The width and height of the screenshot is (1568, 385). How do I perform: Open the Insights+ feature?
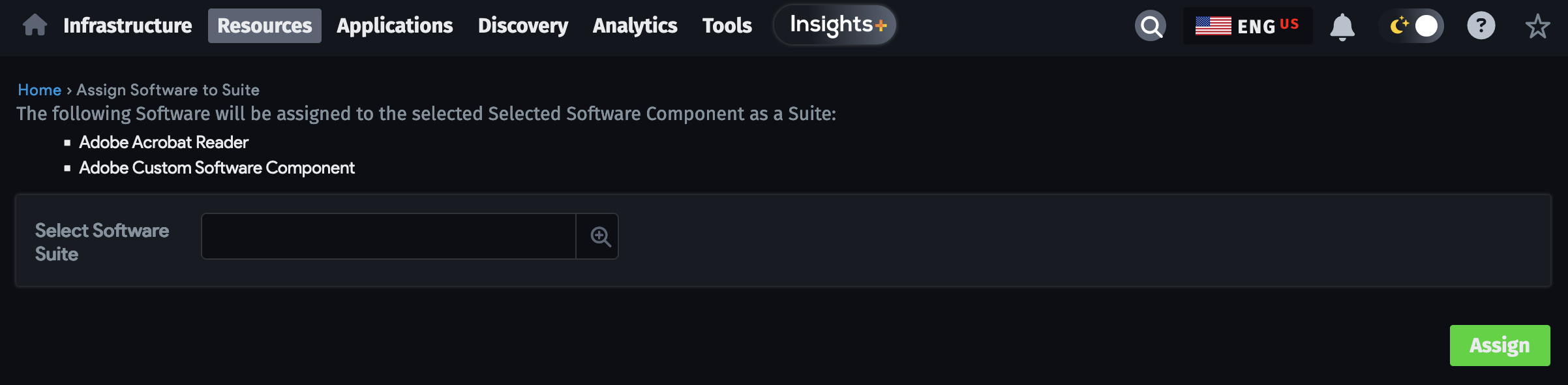(835, 25)
